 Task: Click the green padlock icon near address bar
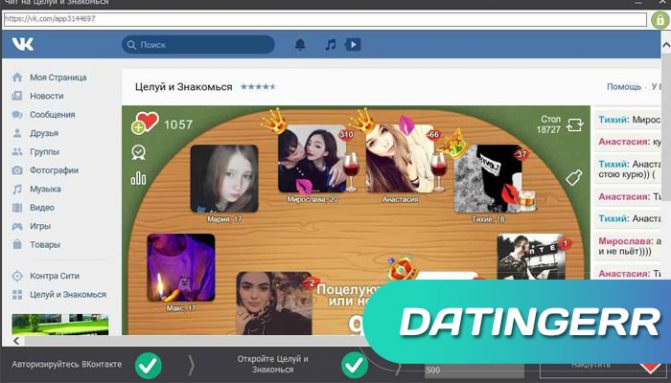click(660, 20)
